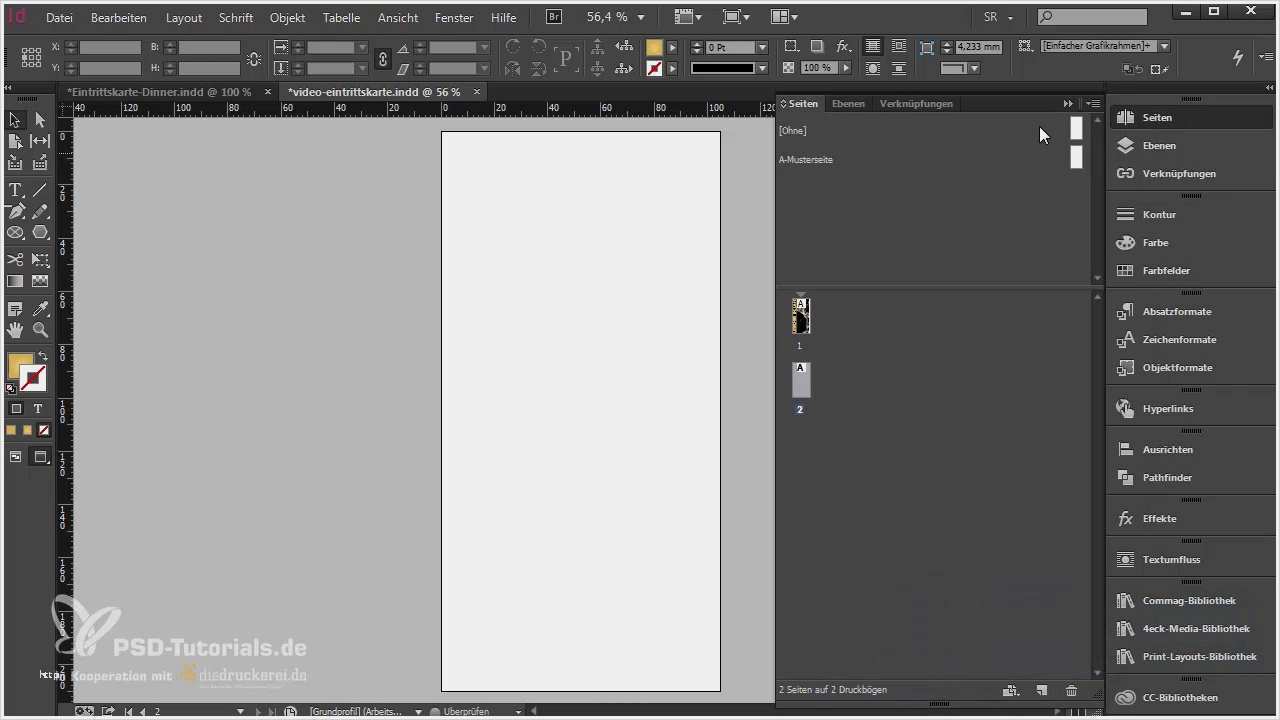Activate the Hand tool
The width and height of the screenshot is (1280, 720).
[x=15, y=330]
